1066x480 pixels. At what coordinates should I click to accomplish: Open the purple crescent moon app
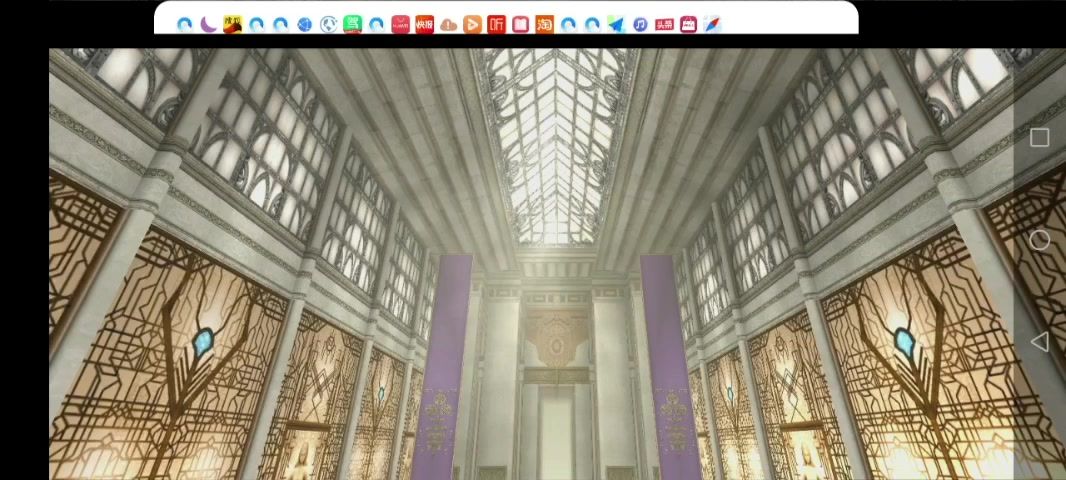click(x=209, y=24)
